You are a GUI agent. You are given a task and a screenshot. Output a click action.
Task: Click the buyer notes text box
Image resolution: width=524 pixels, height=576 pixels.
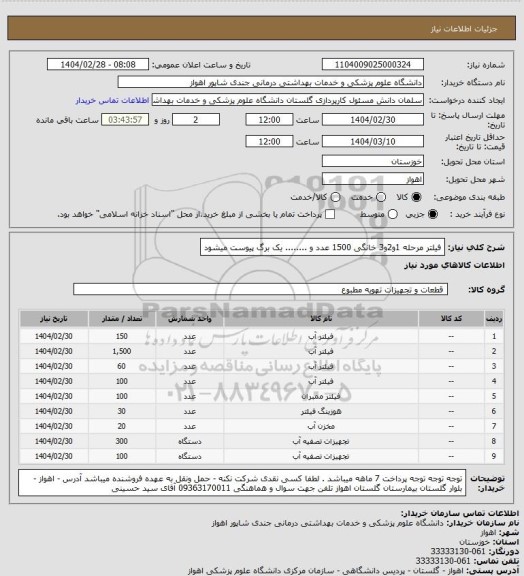(x=242, y=483)
